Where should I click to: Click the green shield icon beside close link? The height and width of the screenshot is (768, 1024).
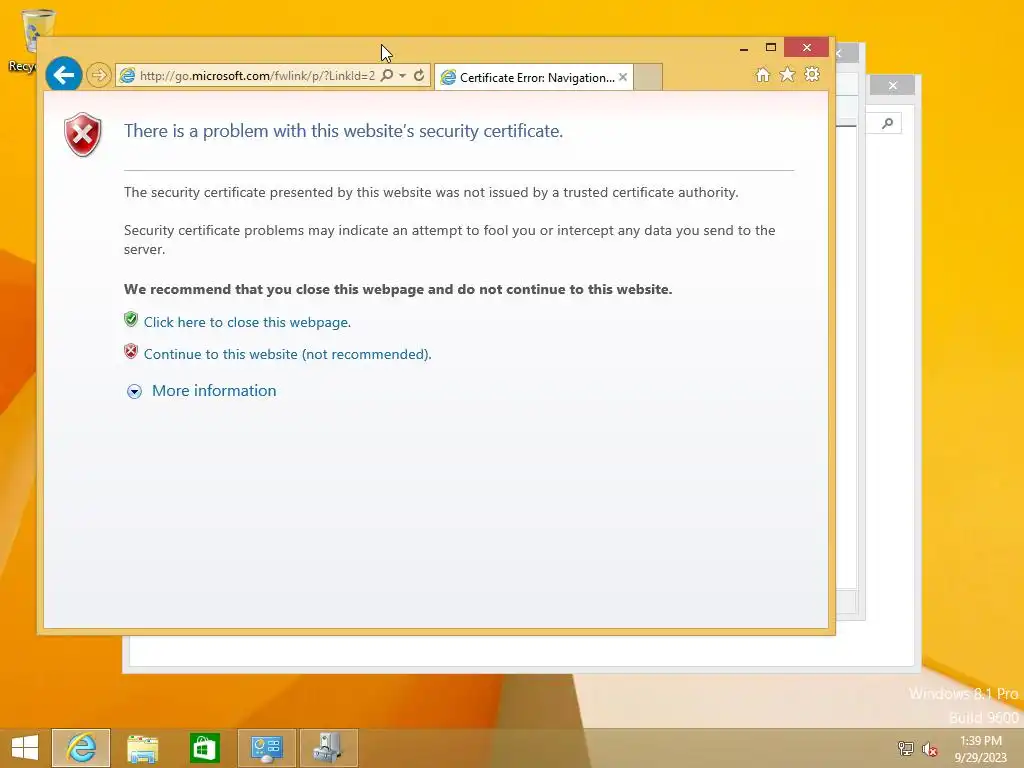(131, 319)
